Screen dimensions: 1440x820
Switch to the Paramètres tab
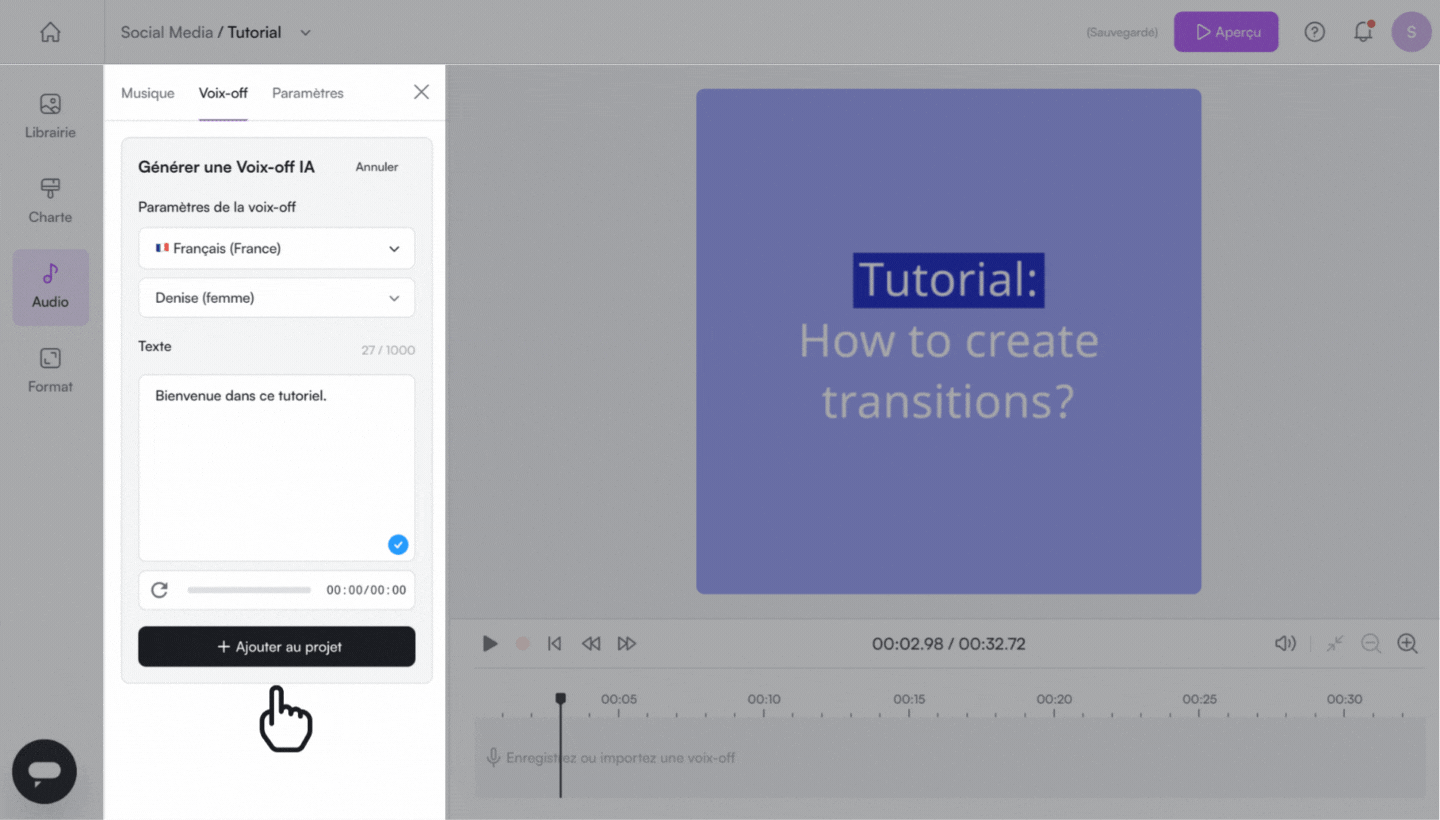(x=307, y=93)
